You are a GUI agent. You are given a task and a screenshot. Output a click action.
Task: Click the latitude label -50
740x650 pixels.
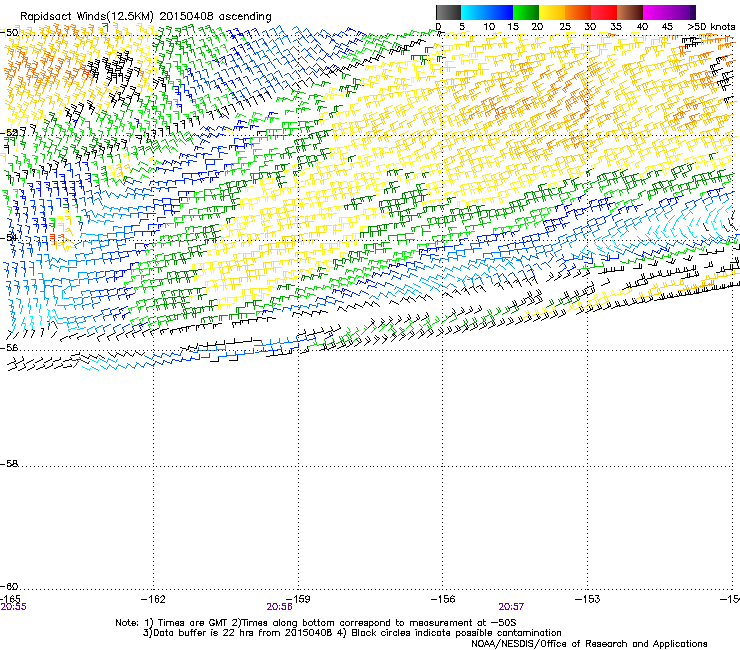9,33
